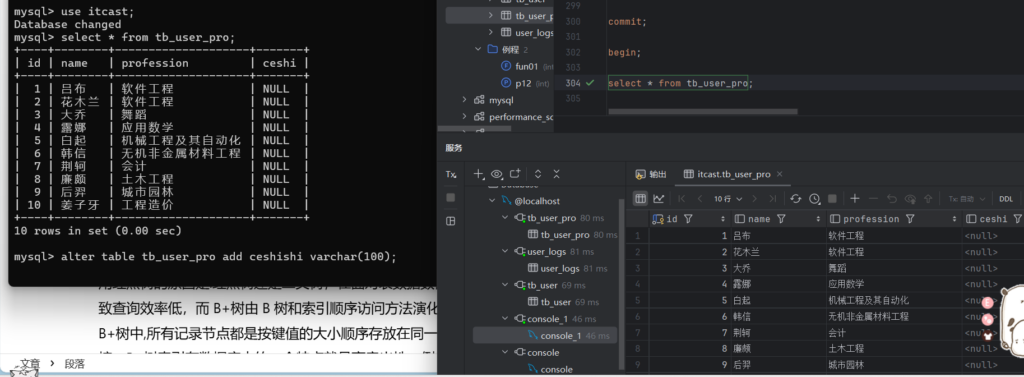
Task: Sort by the profession column sort arrows
Action: [x=953, y=219]
